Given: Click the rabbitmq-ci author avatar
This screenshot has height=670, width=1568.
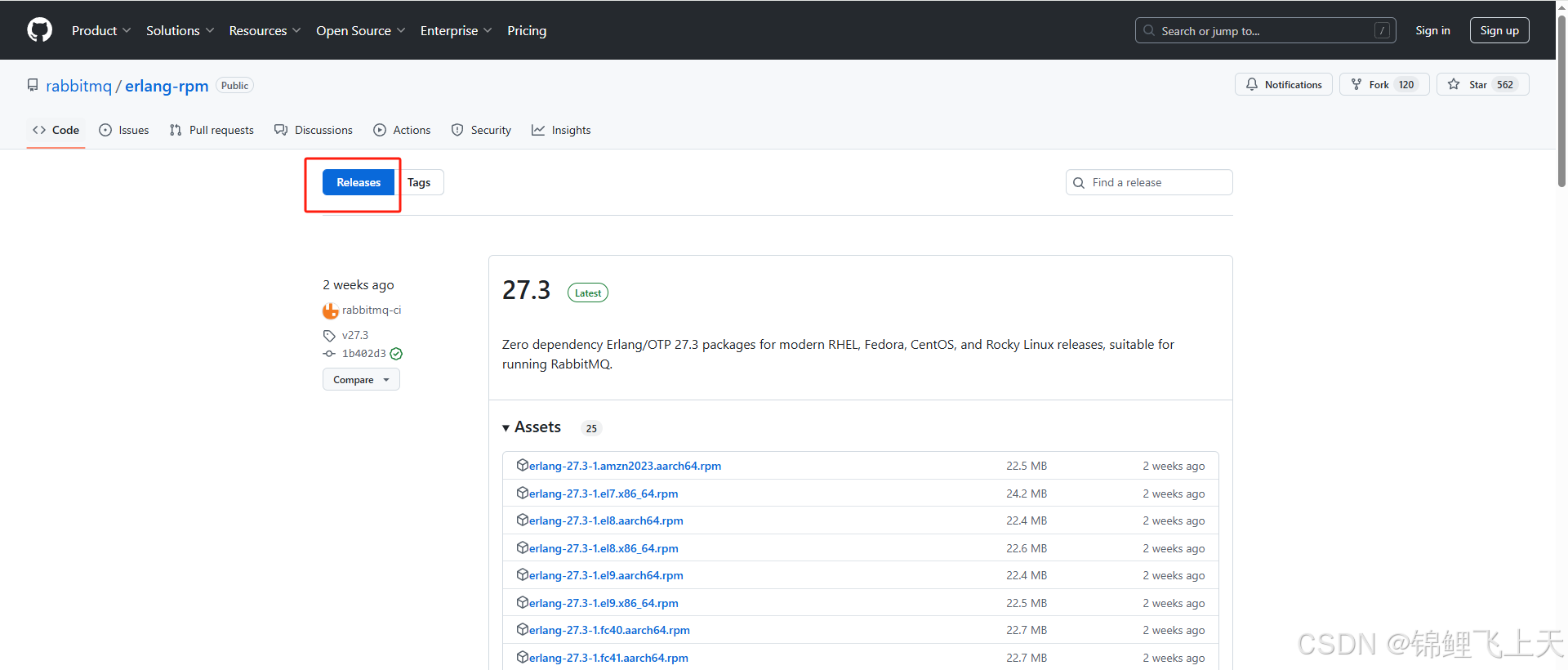Looking at the screenshot, I should point(330,310).
